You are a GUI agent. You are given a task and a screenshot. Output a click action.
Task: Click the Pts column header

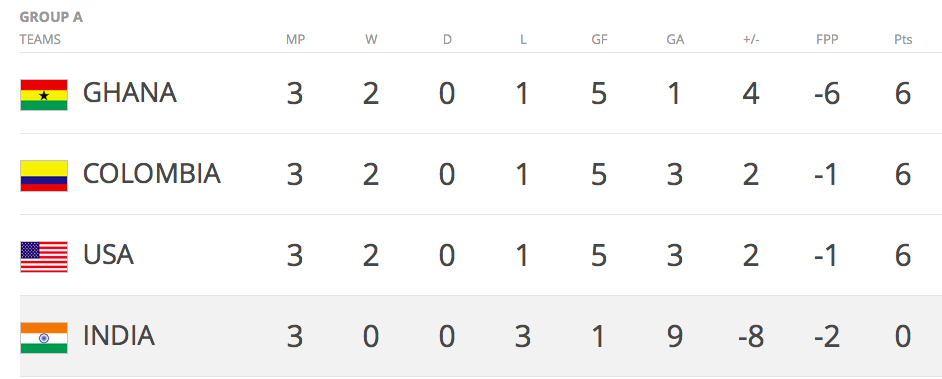coord(903,40)
